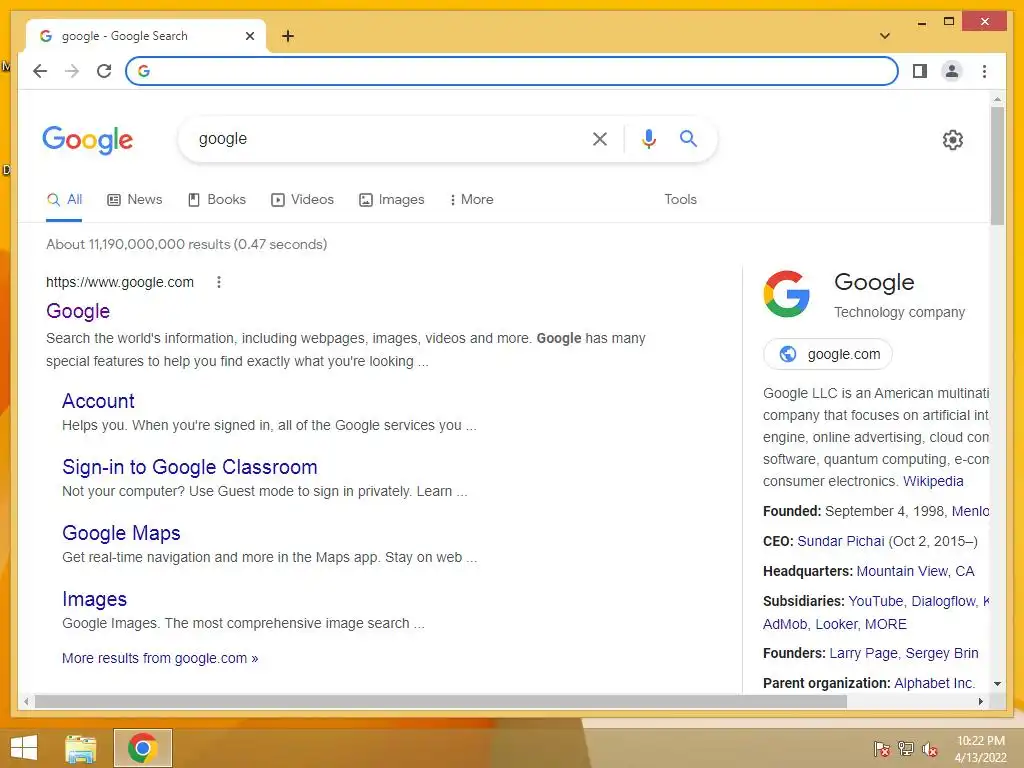The image size is (1024, 768).
Task: Click the Menlo link in Founded row
Action: pyautogui.click(x=970, y=511)
